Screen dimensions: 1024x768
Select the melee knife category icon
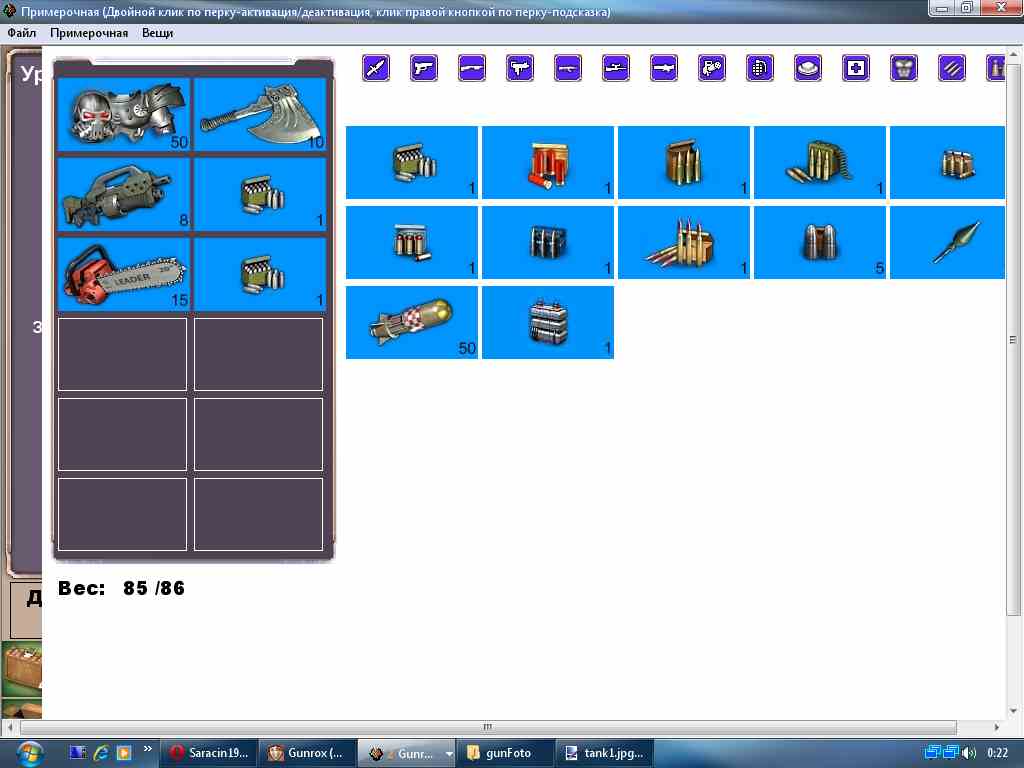[376, 68]
